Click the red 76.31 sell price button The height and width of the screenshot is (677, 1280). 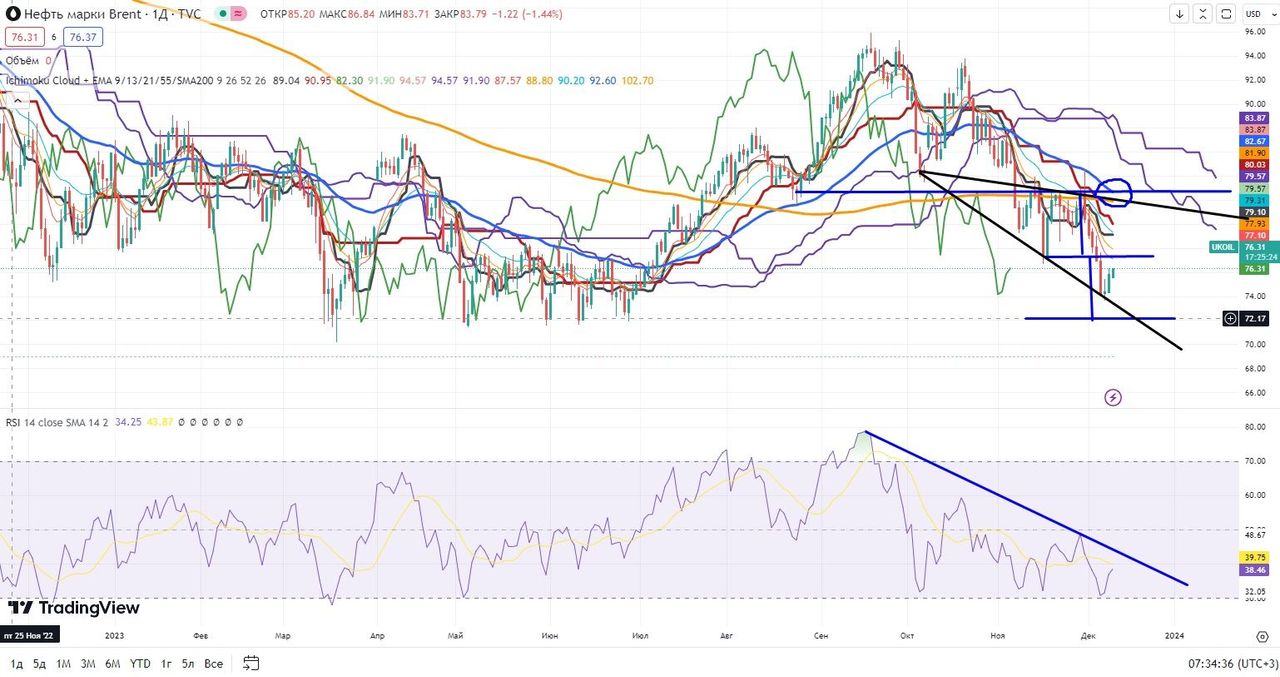[x=21, y=37]
